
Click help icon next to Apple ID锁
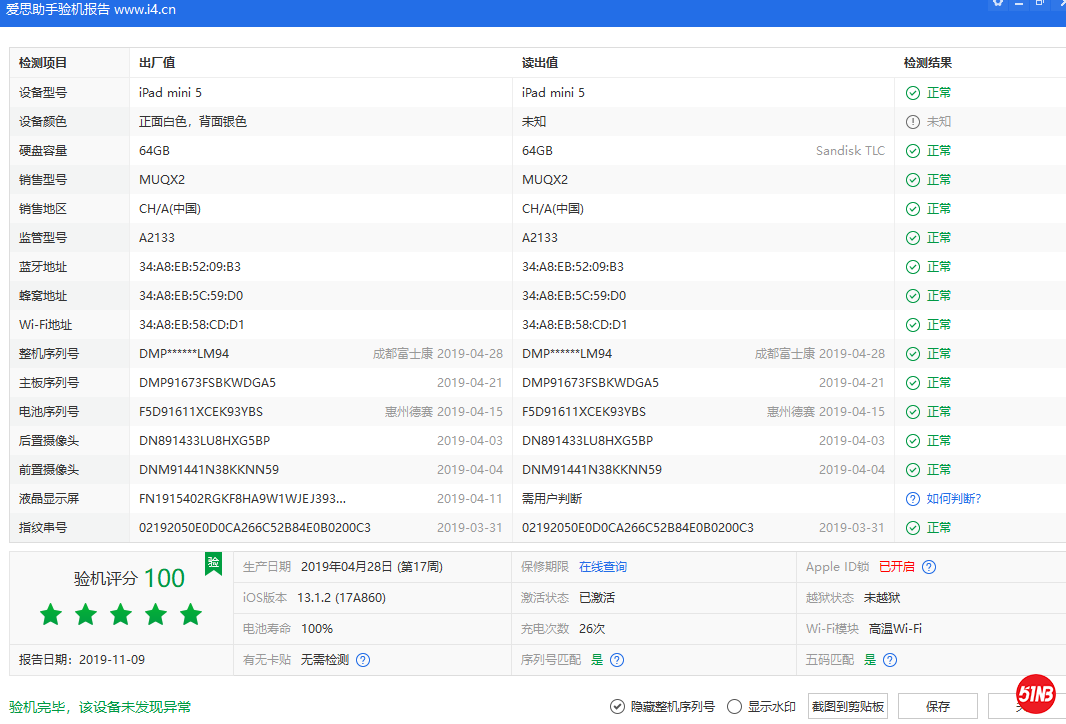(929, 567)
